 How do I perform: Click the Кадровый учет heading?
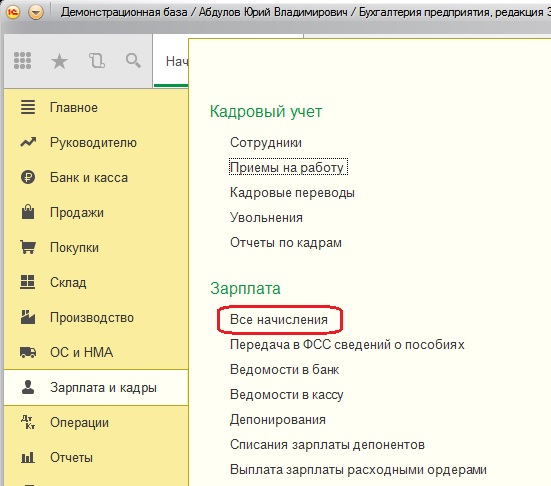pos(266,112)
